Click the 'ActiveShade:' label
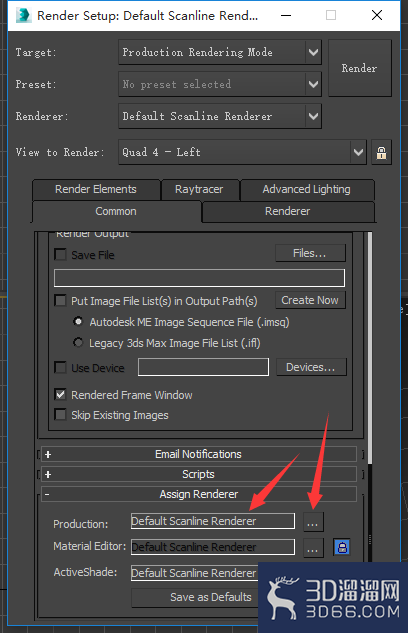 click(x=85, y=572)
